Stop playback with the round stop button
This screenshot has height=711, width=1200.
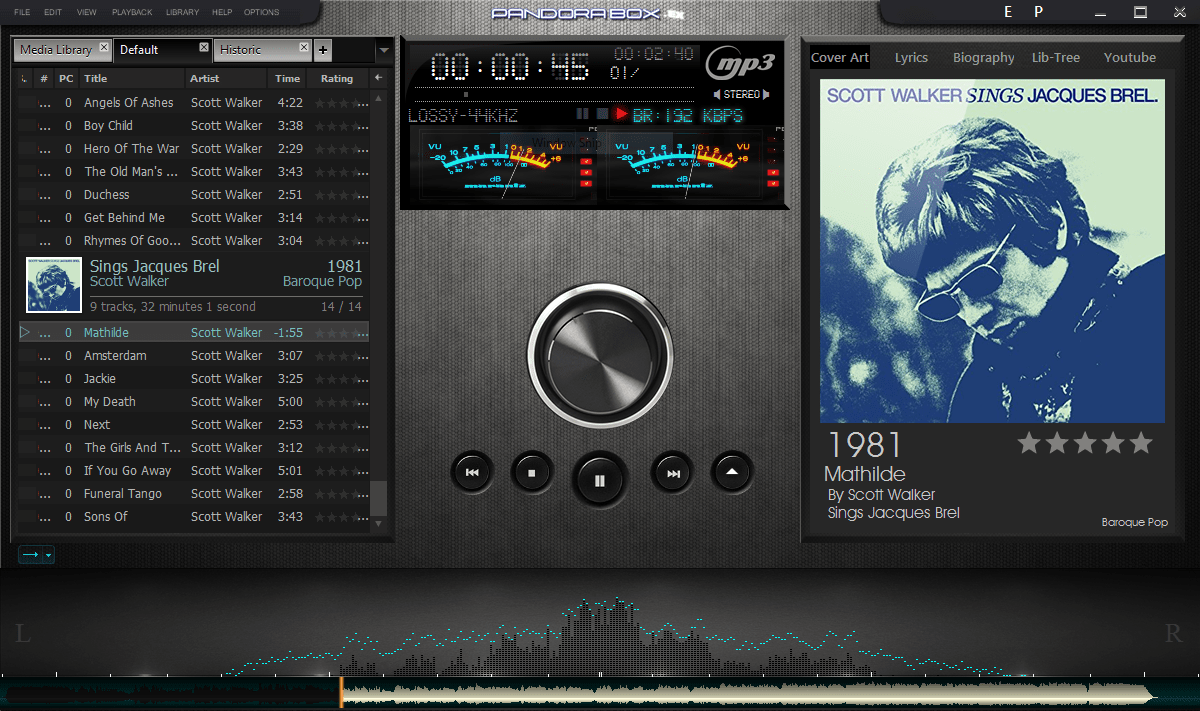(x=532, y=473)
